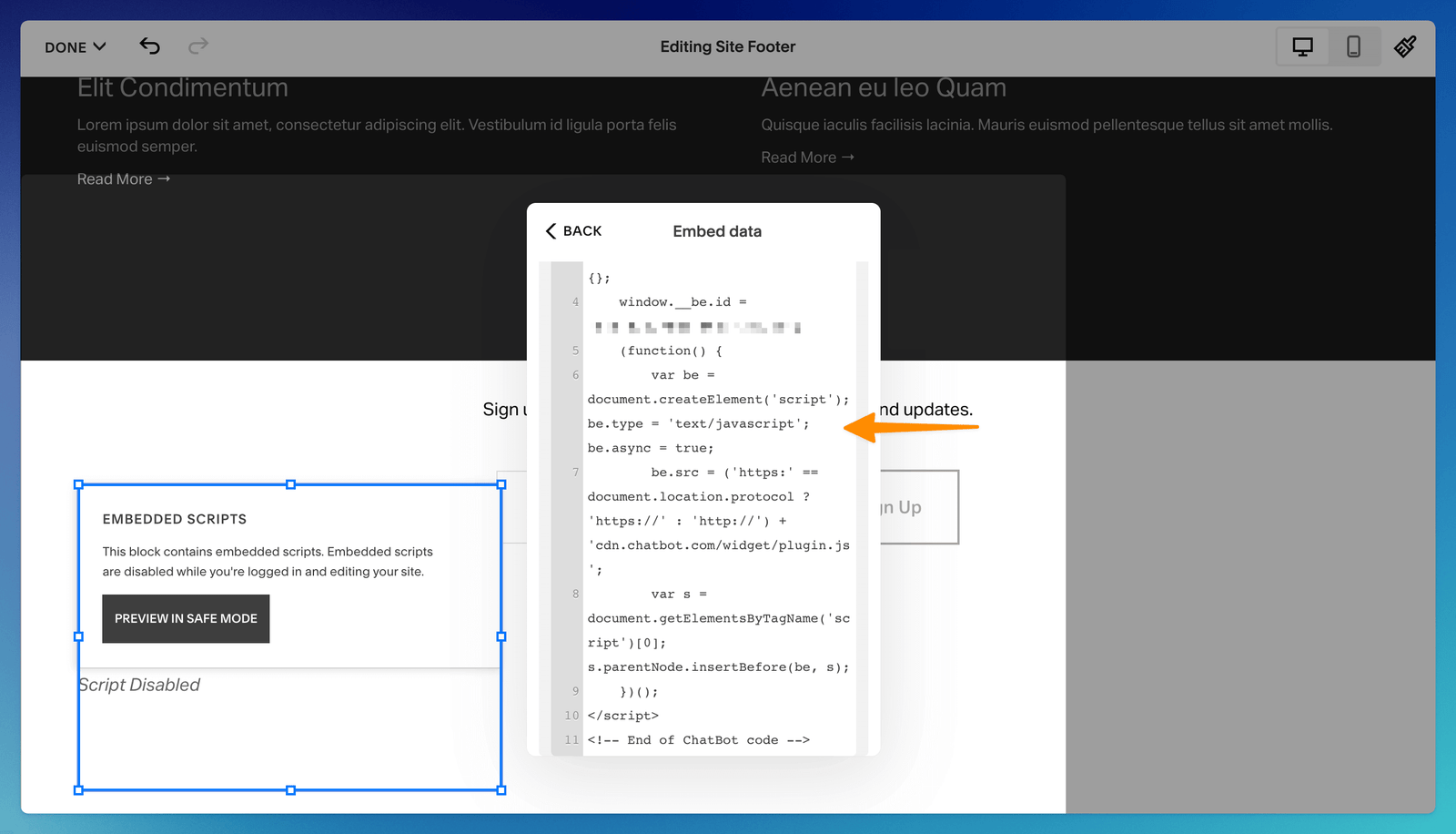The width and height of the screenshot is (1456, 834).
Task: Click bottom-middle resize handle of scripts block
Action: coord(290,790)
